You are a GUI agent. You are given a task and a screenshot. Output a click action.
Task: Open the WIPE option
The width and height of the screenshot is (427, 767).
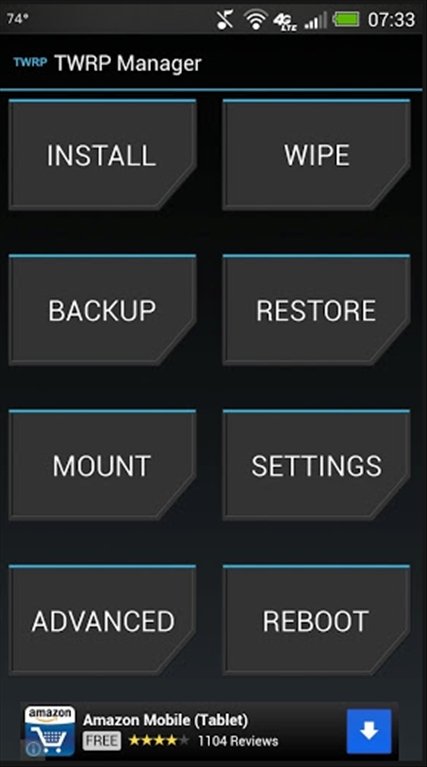pyautogui.click(x=316, y=155)
